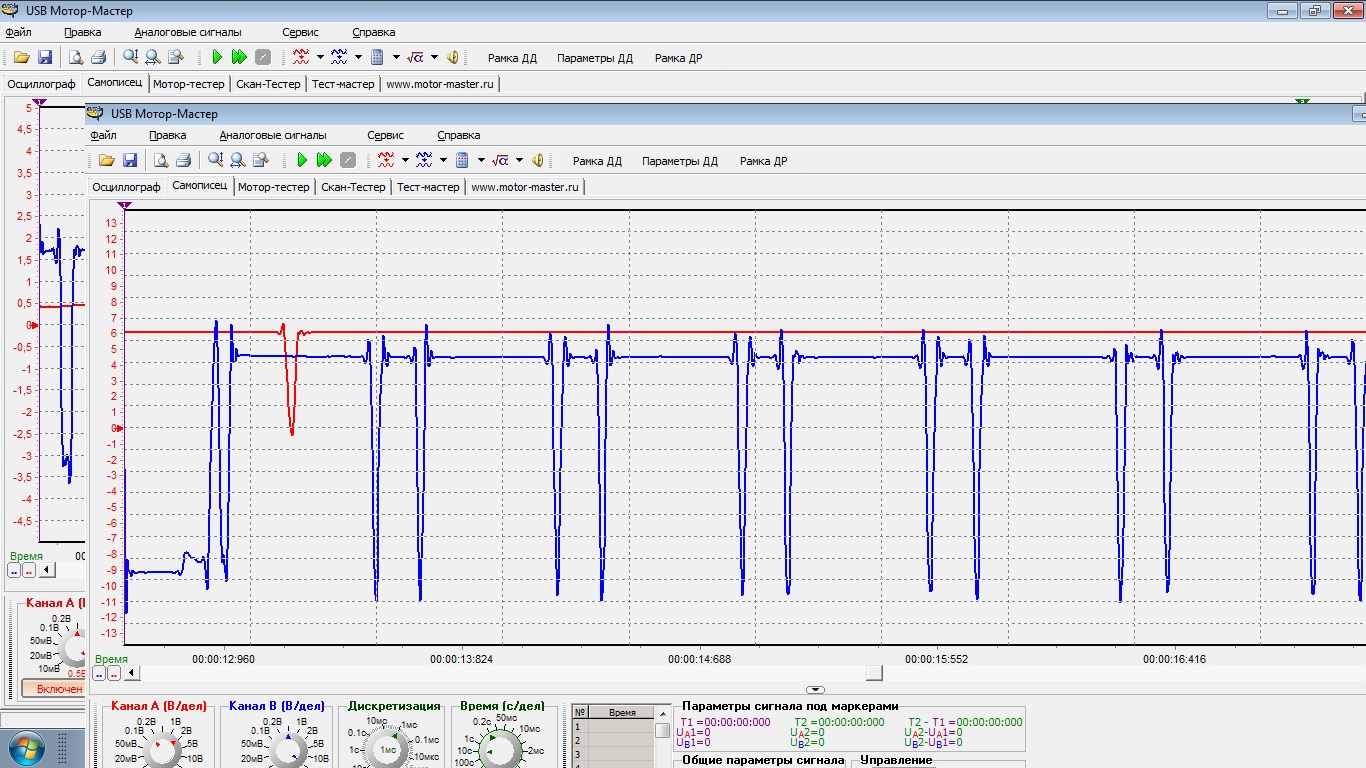Click red waveform icon in front window toolbar
The image size is (1366, 768).
386,160
